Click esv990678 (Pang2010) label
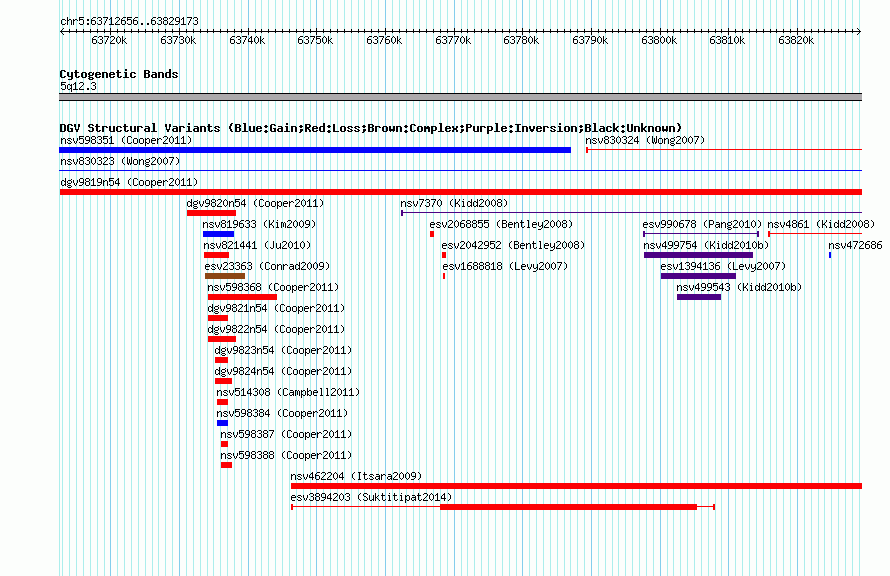The width and height of the screenshot is (890, 576). tap(702, 224)
